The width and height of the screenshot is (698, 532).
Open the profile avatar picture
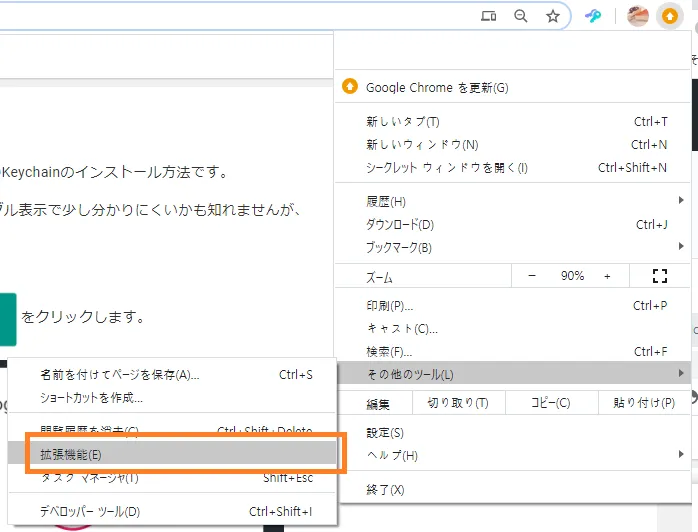[637, 16]
